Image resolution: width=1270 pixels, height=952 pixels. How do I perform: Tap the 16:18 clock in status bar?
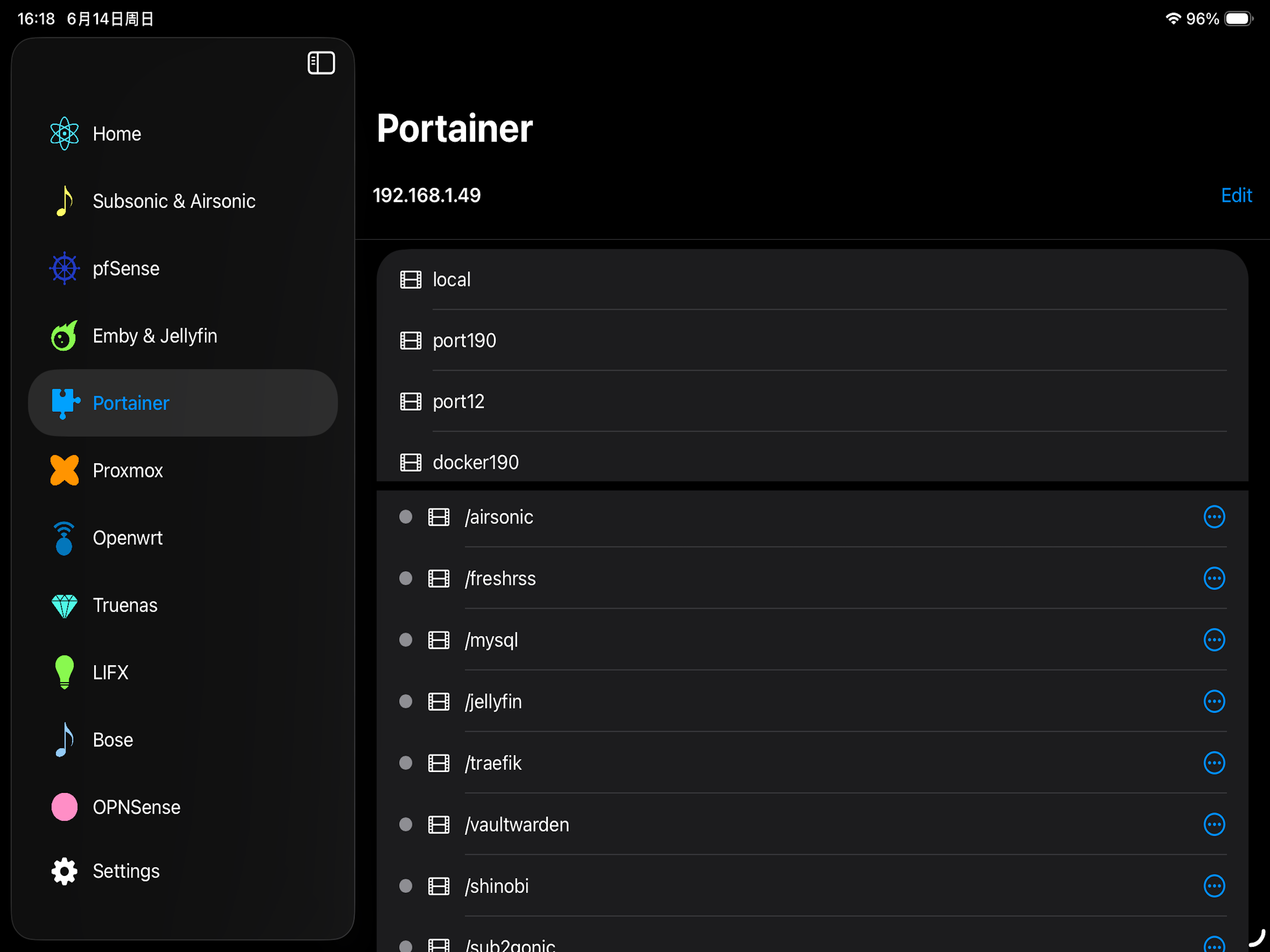tap(36, 19)
